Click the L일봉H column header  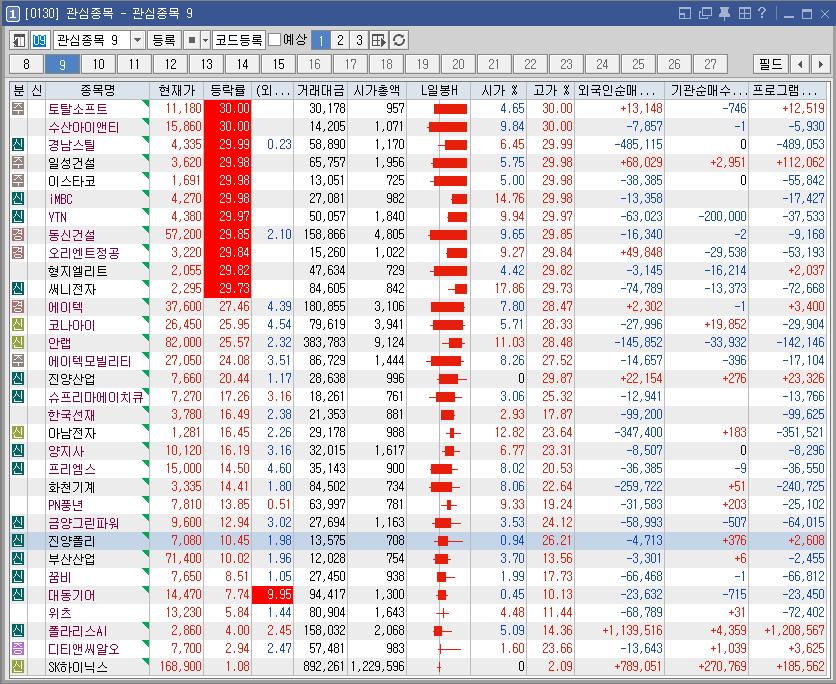438,90
